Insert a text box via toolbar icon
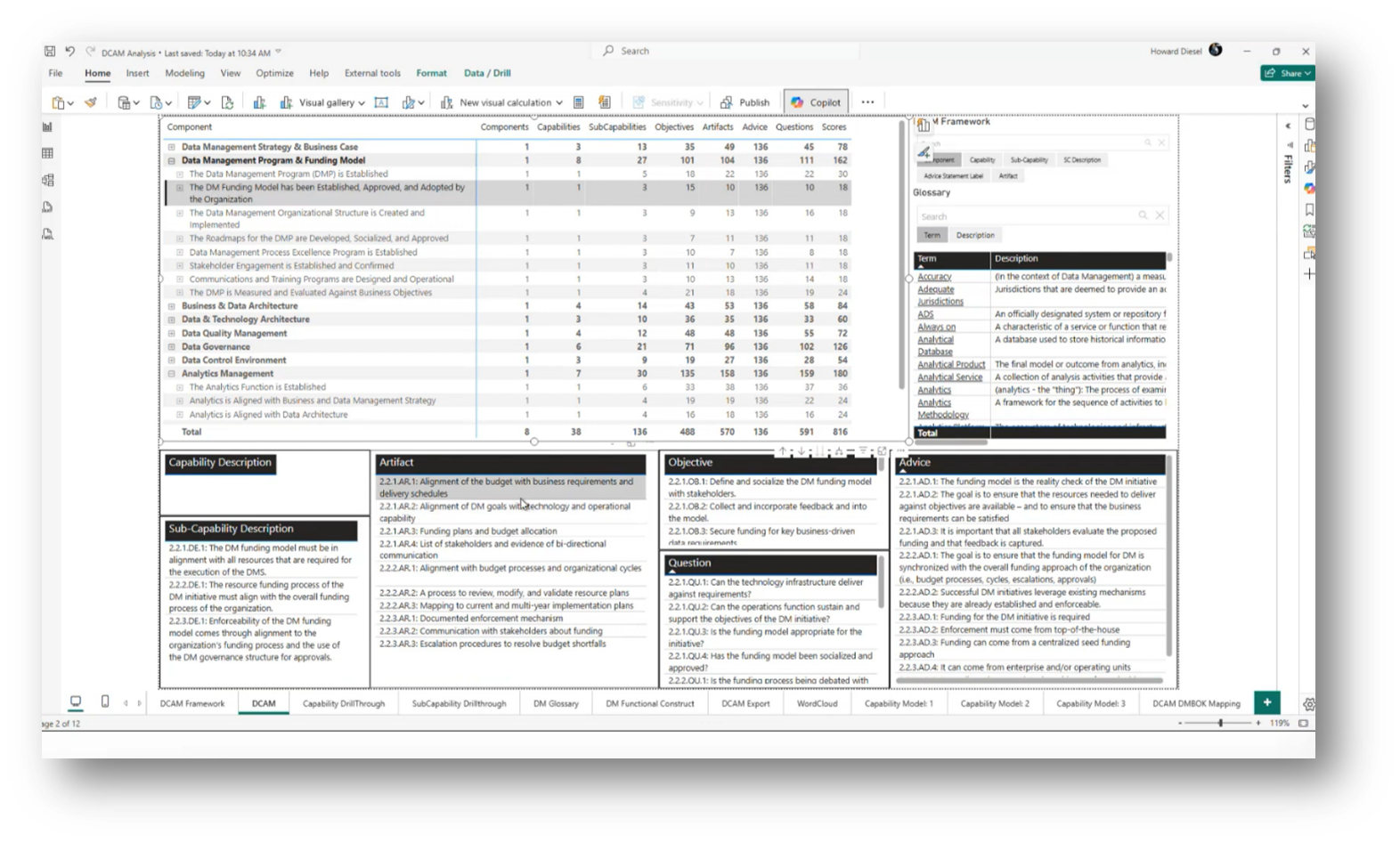The image size is (1400, 843). [381, 102]
